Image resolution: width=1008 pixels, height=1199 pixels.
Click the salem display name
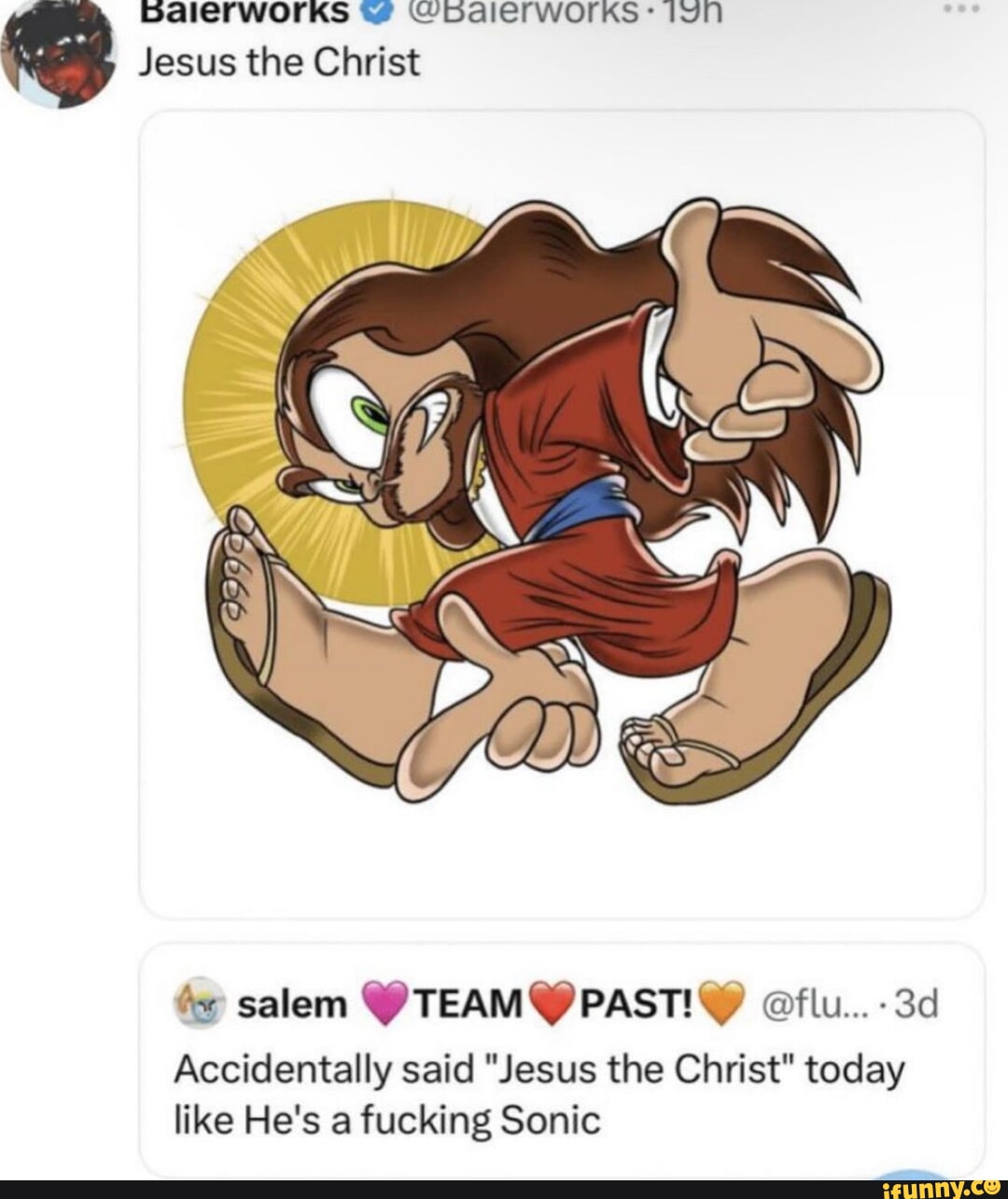click(x=292, y=1004)
